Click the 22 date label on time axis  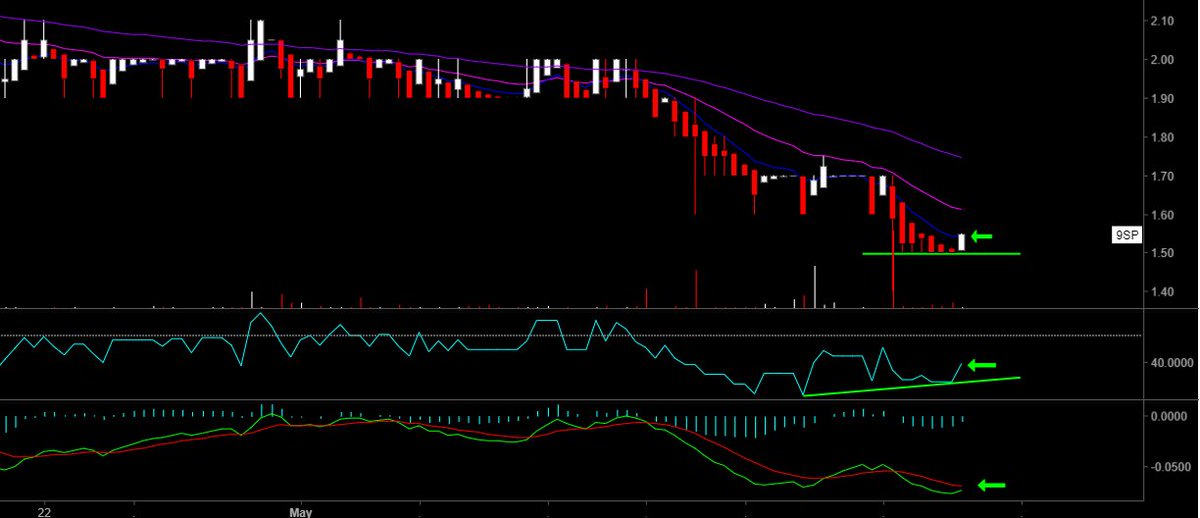(x=44, y=512)
